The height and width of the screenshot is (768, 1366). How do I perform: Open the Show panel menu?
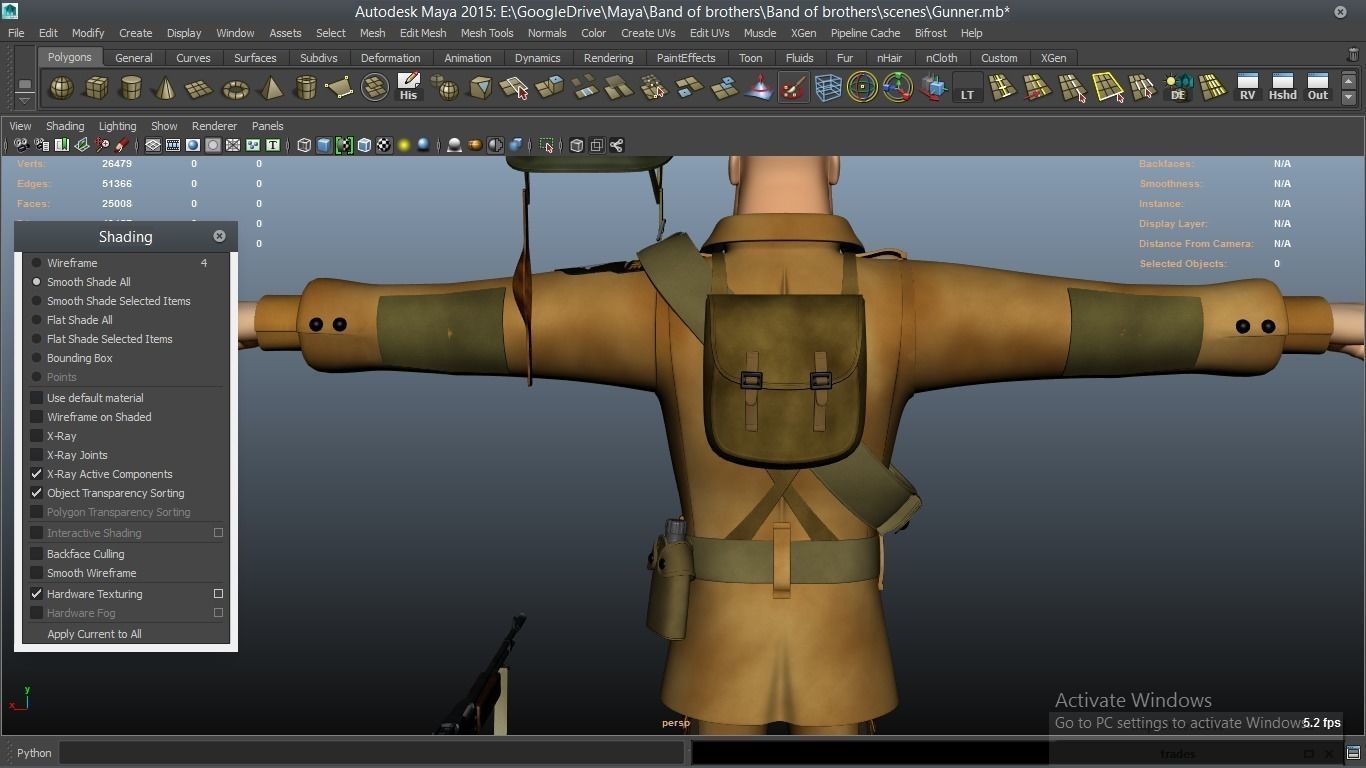(164, 126)
